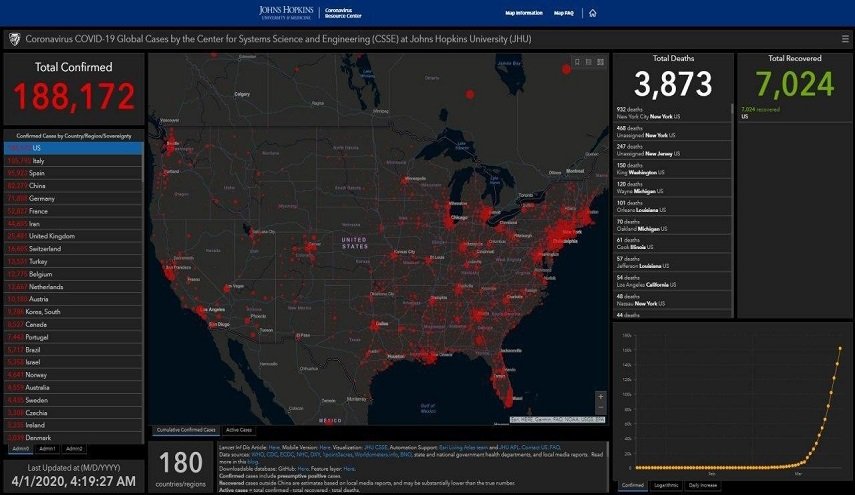Click the 120 deaths Wayne Michigan entry
This screenshot has height=495, width=855.
point(672,188)
